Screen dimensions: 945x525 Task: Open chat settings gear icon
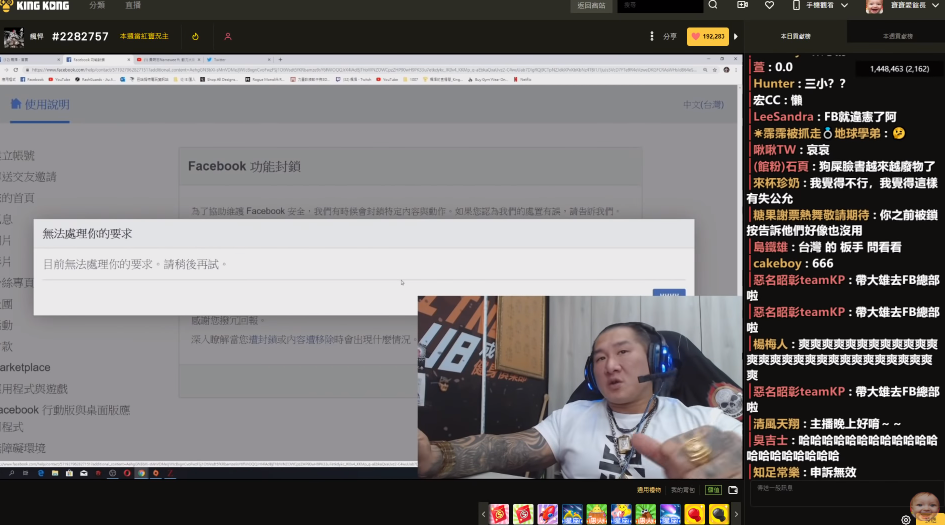point(905,519)
